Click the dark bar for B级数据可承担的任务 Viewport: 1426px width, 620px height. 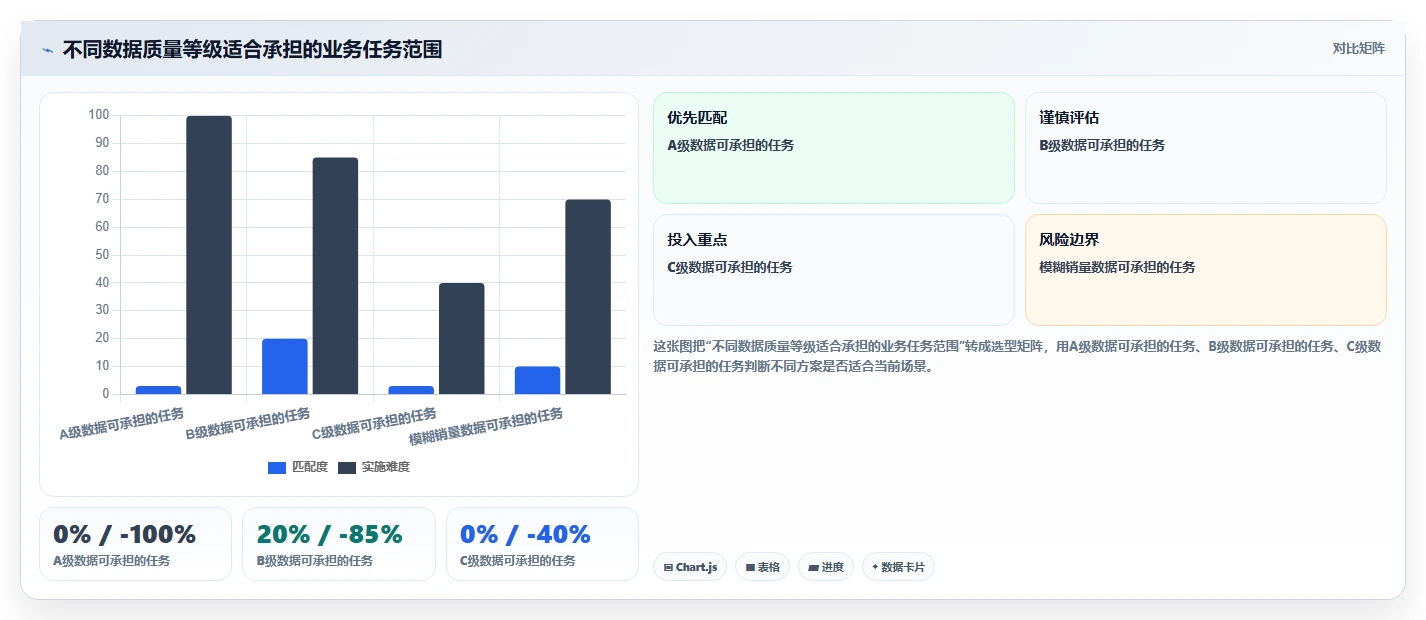coord(335,276)
